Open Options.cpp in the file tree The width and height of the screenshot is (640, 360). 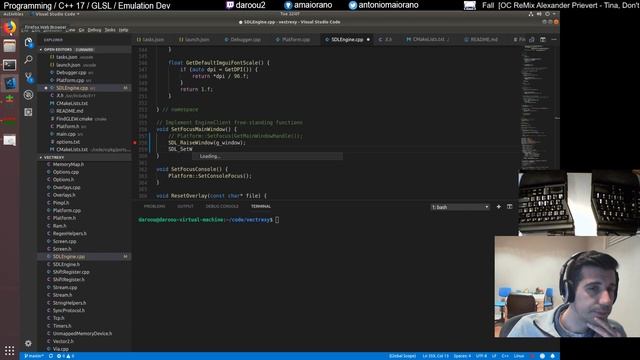(66, 172)
